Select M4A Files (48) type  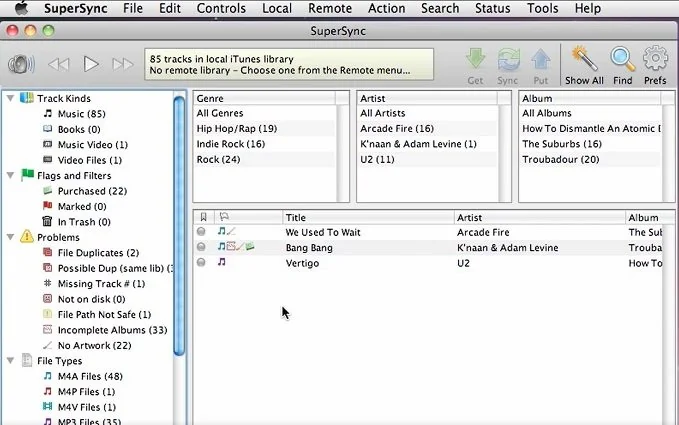point(90,376)
